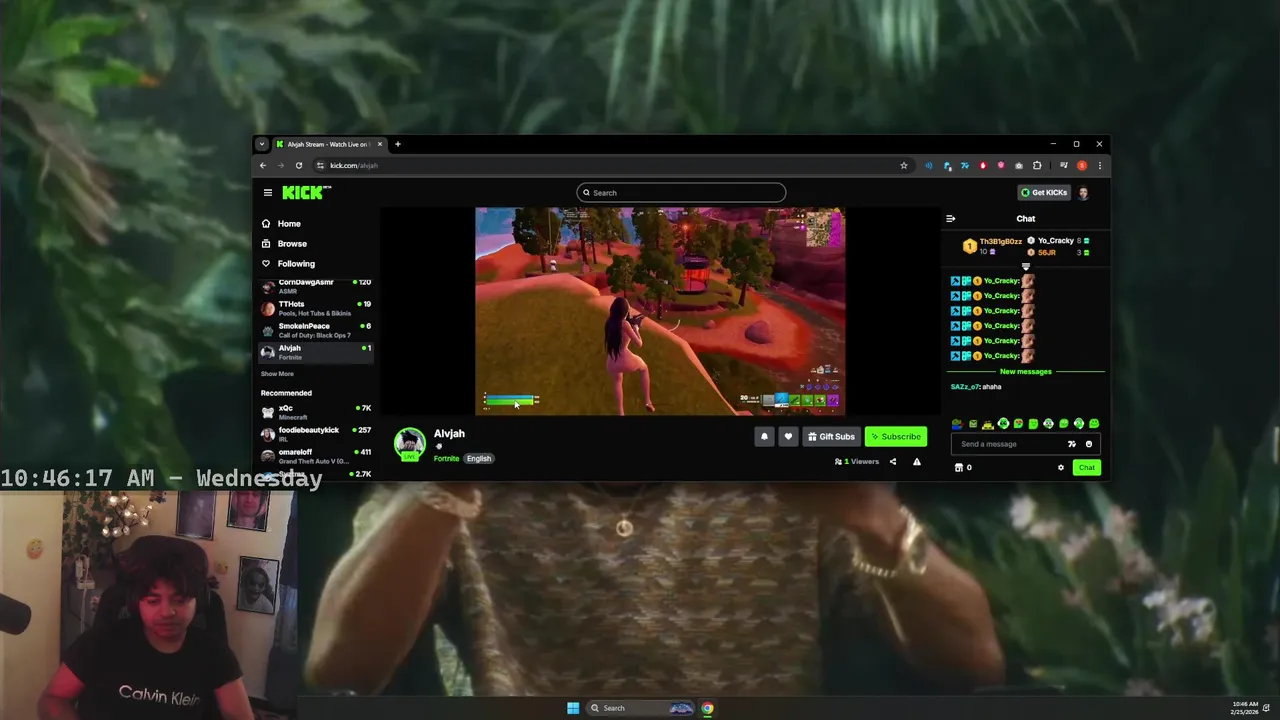Select the last quick emote in chat
This screenshot has width=1280, height=720.
pyautogui.click(x=1094, y=424)
